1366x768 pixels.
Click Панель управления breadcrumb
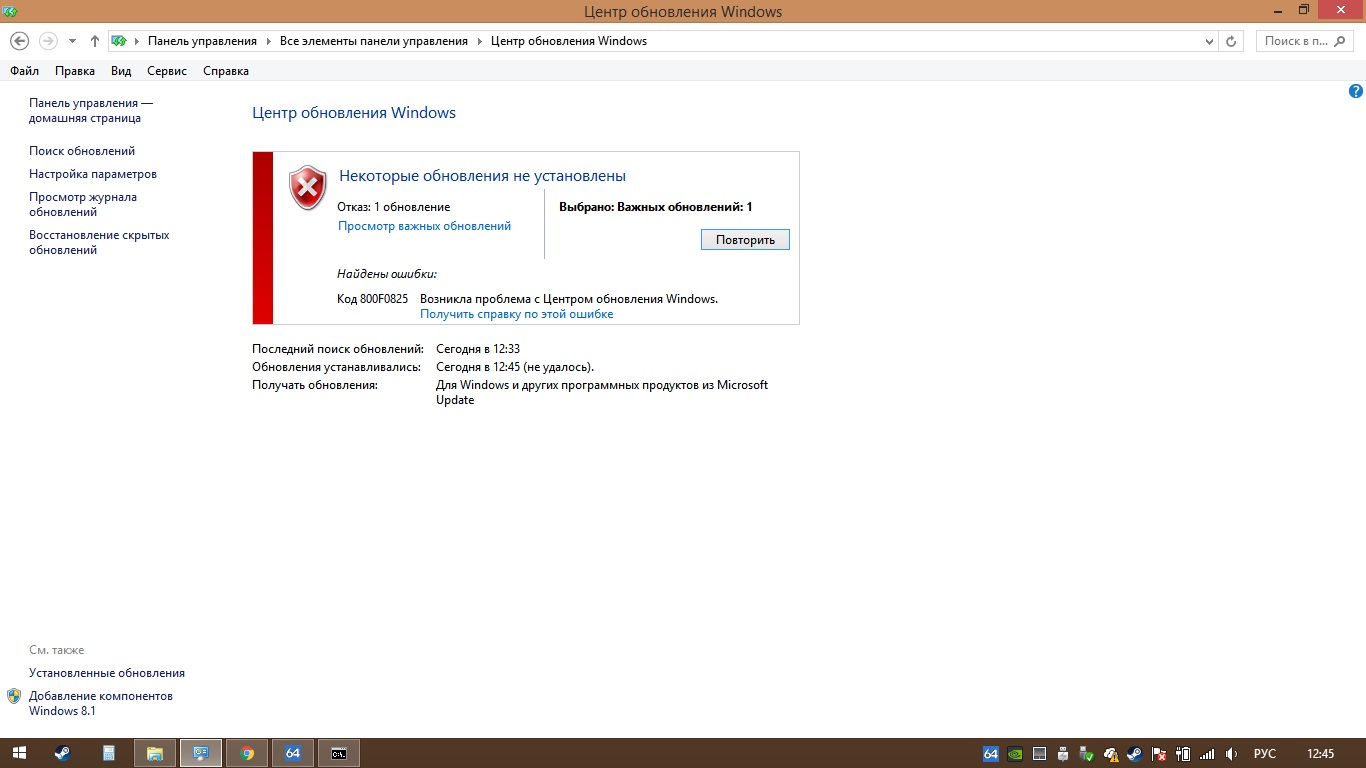click(202, 41)
